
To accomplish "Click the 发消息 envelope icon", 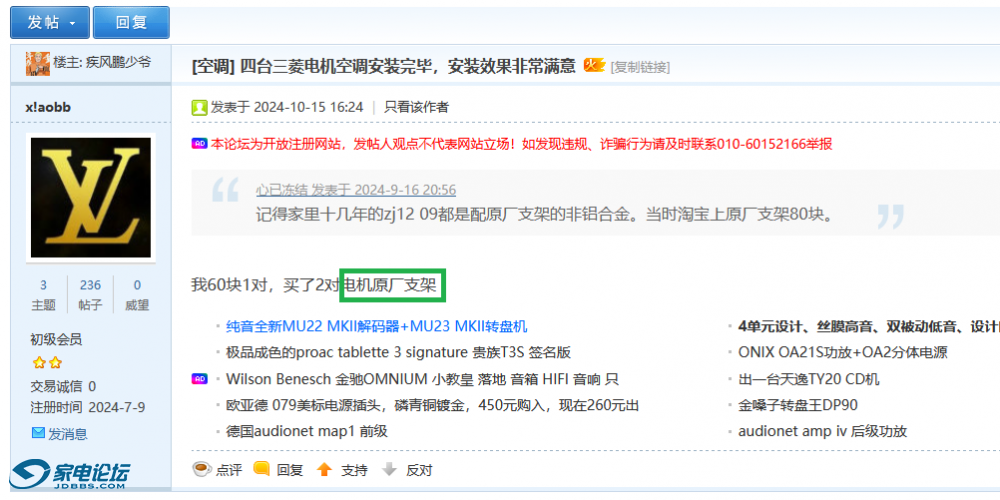I will coord(38,433).
